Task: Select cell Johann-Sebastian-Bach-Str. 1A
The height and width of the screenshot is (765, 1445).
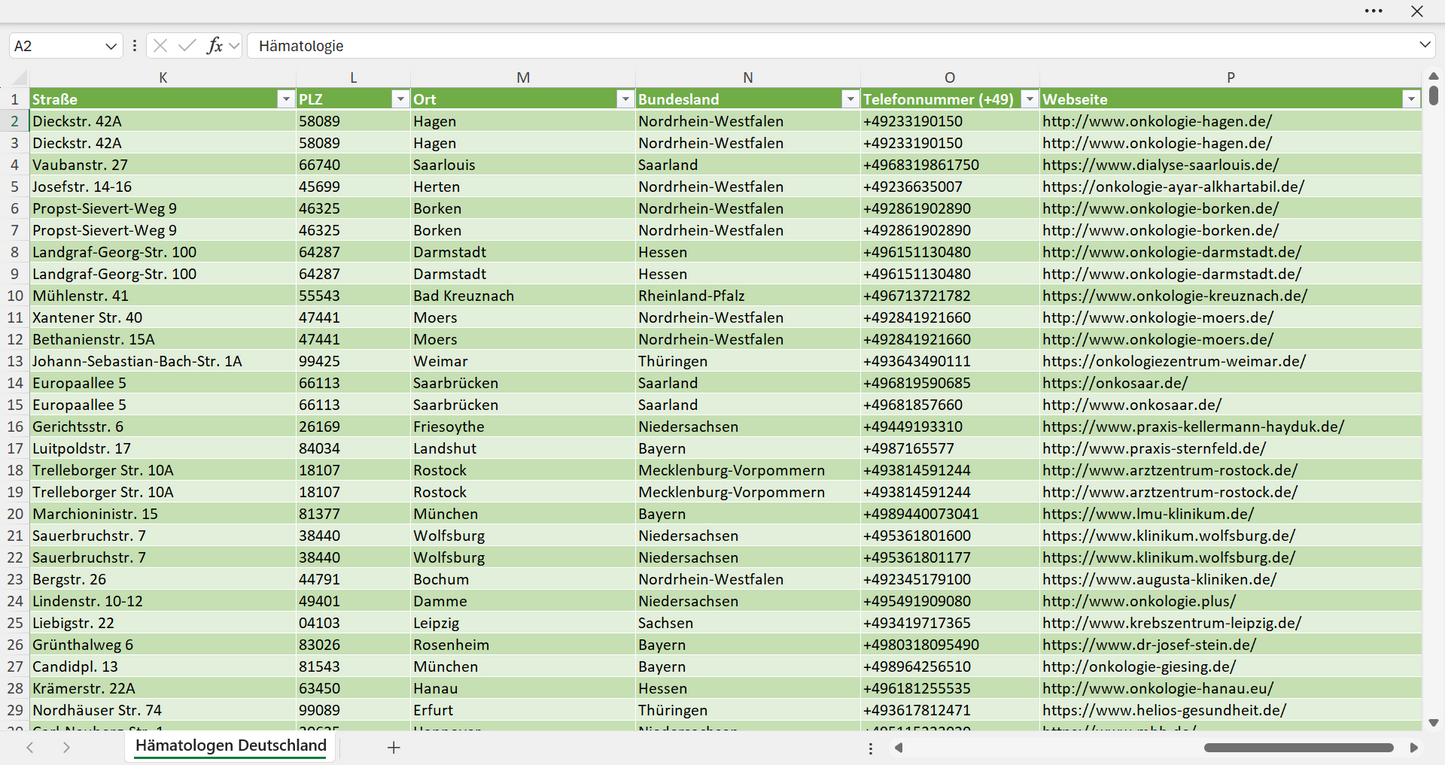Action: pos(163,361)
